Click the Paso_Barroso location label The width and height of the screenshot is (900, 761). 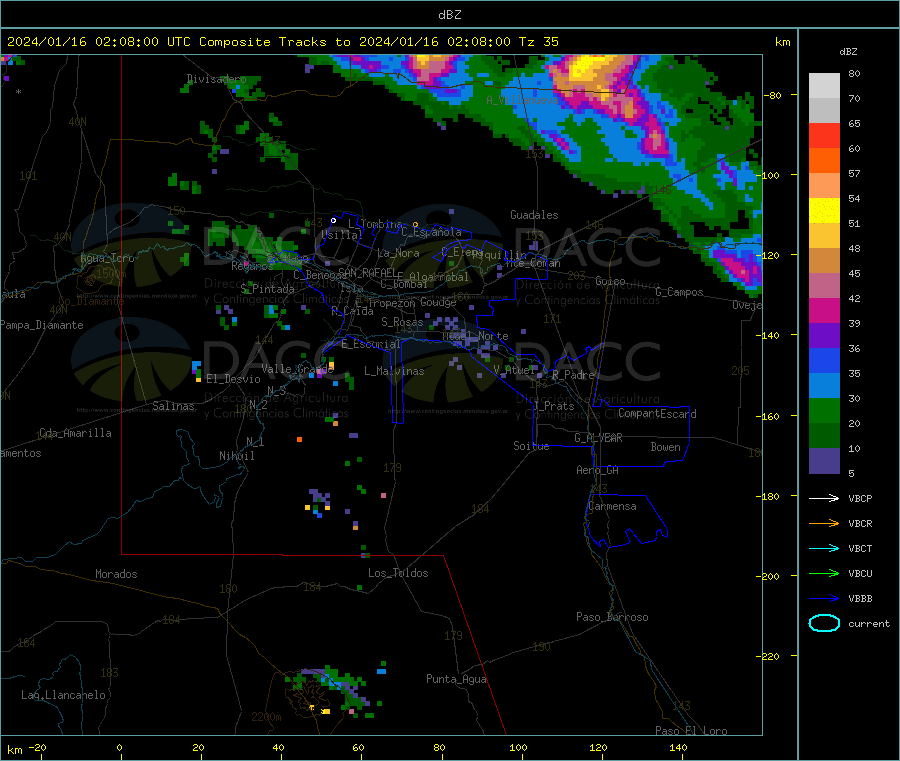point(612,617)
